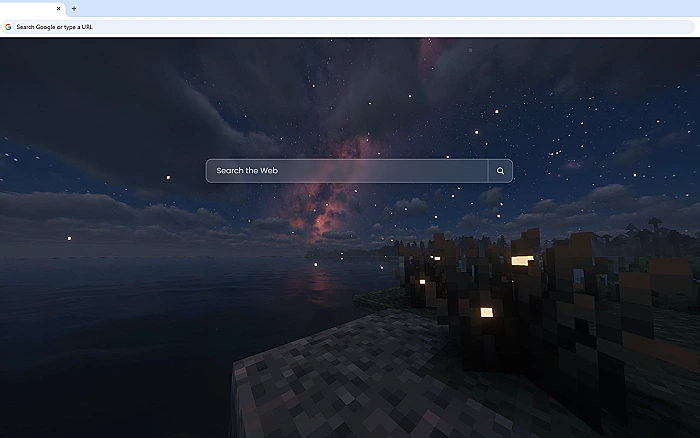The width and height of the screenshot is (700, 438).
Task: Click the Search Google or type a URL bar
Action: pos(348,27)
